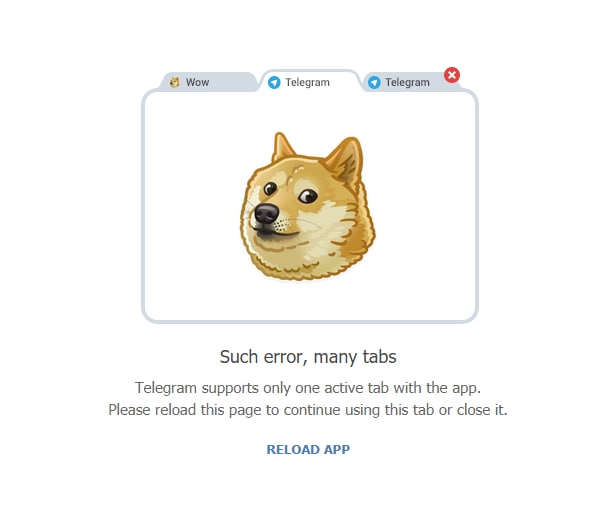Click the empty area below the doge in the frame
Image resolution: width=598 pixels, height=530 pixels.
click(310, 299)
